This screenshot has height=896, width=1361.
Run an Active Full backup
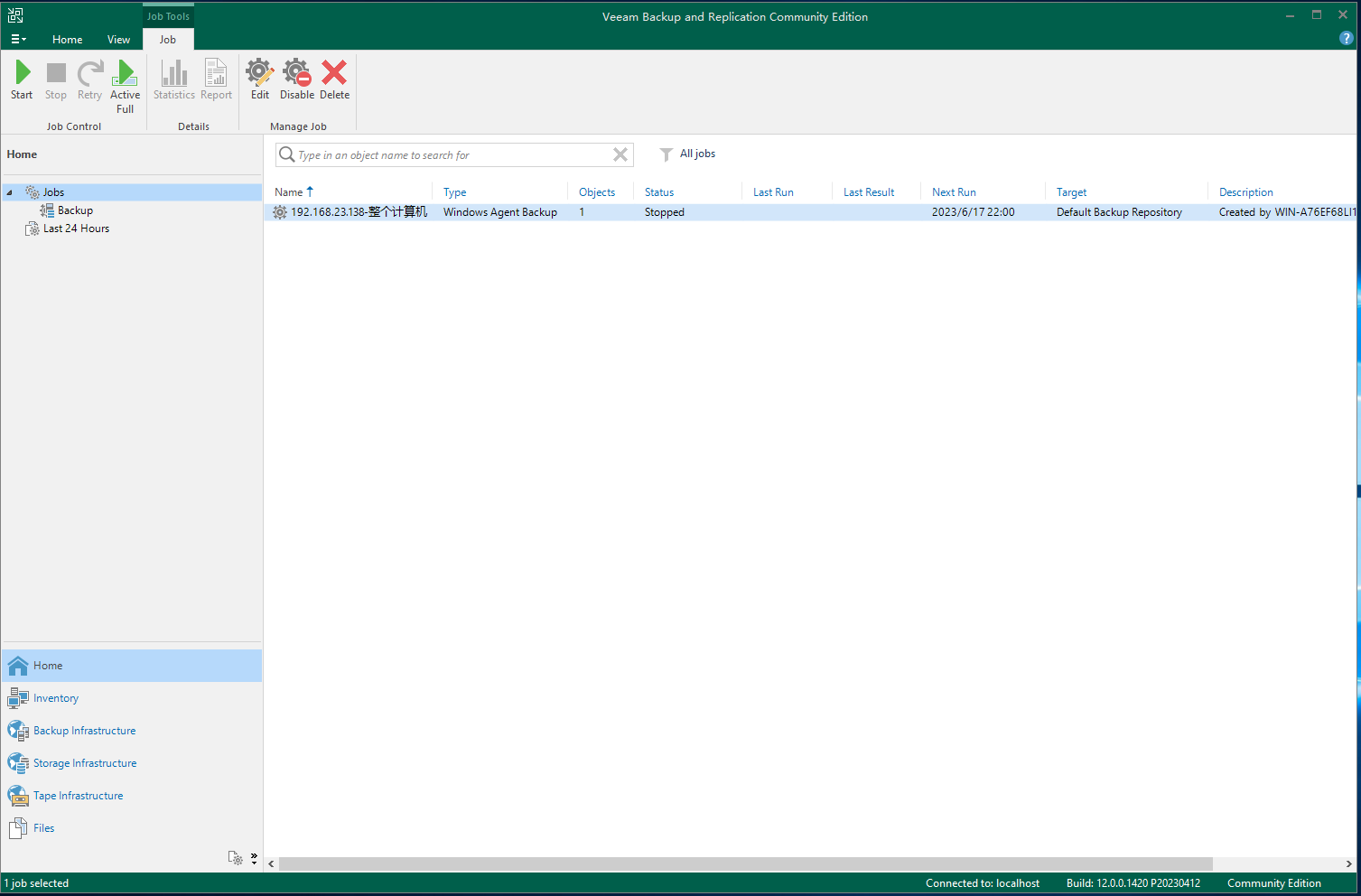[125, 87]
